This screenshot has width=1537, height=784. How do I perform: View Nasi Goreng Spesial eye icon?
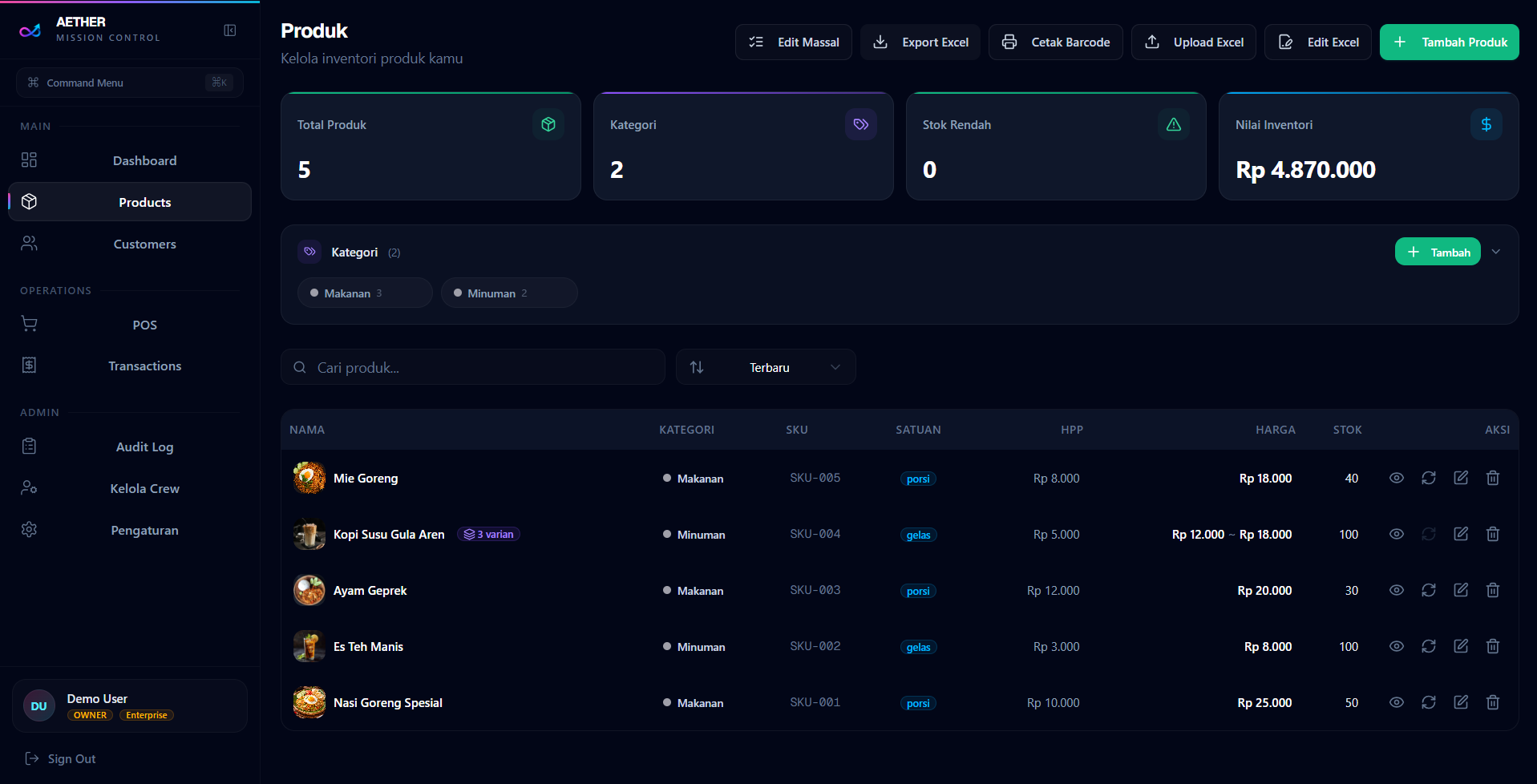(x=1397, y=702)
